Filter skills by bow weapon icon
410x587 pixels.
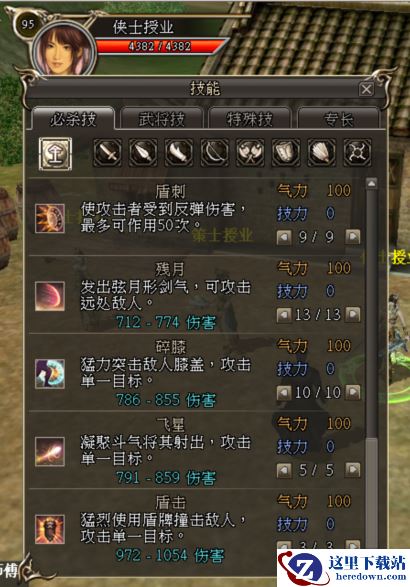(x=215, y=152)
